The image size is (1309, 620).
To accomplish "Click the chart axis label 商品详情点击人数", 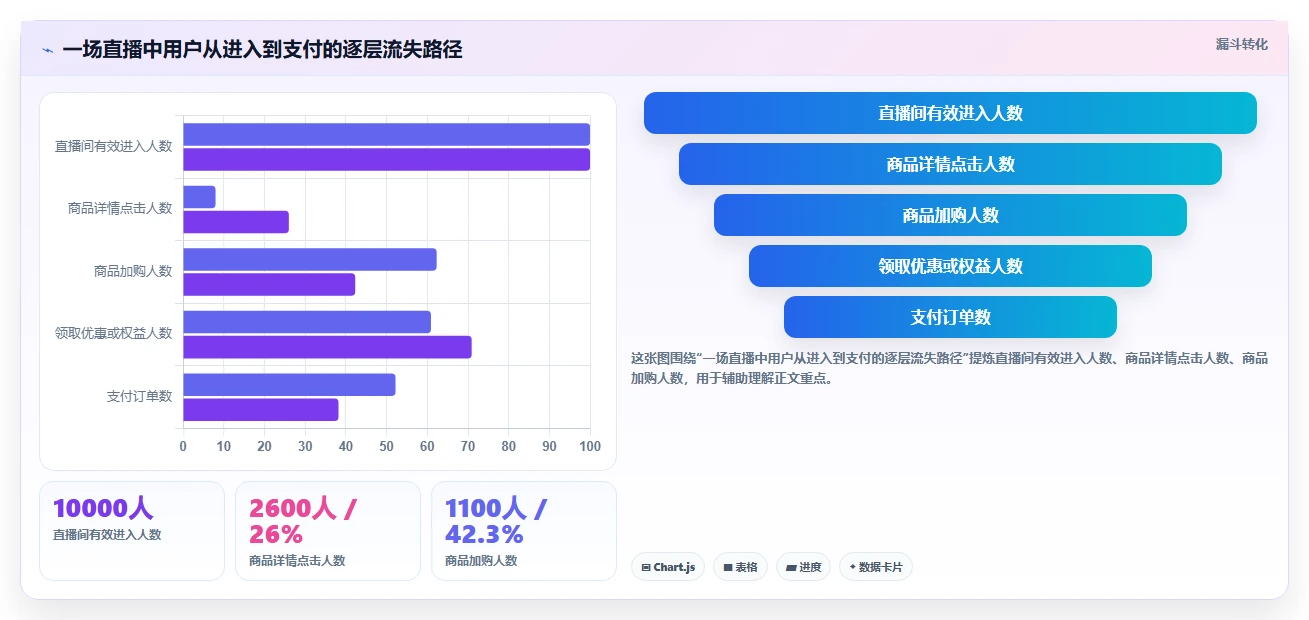I will 120,208.
